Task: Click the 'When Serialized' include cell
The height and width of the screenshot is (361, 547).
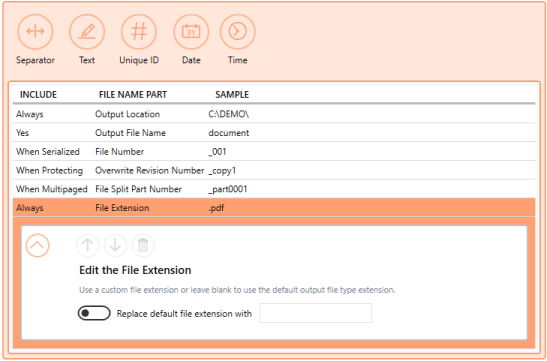Action: (48, 152)
